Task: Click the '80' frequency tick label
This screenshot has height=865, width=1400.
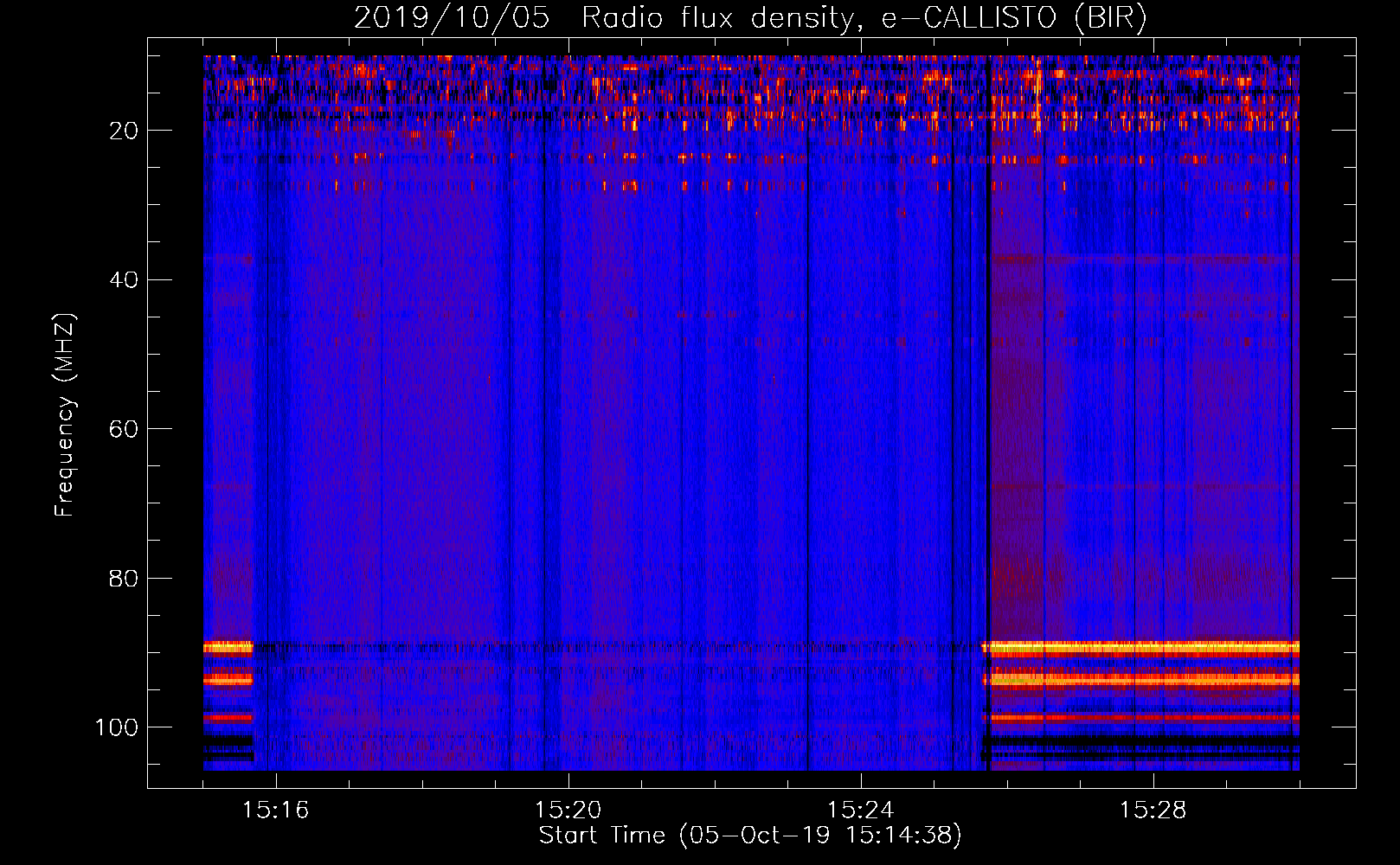Action: (x=124, y=578)
